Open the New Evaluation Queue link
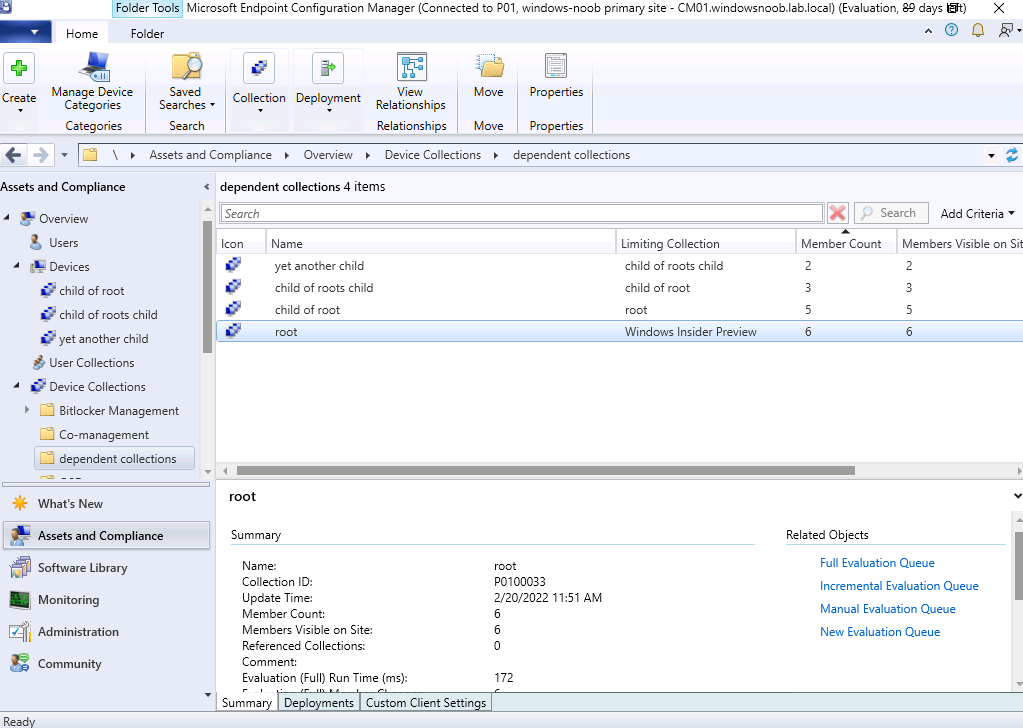Screen dimensions: 1023x728 pyautogui.click(x=879, y=631)
